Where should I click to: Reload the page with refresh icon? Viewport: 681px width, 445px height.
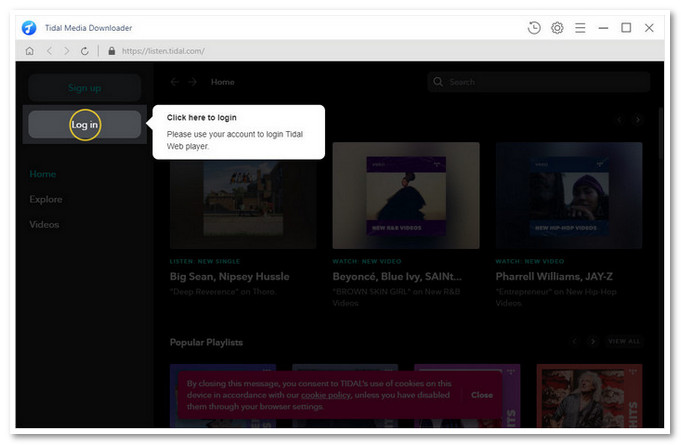click(85, 51)
